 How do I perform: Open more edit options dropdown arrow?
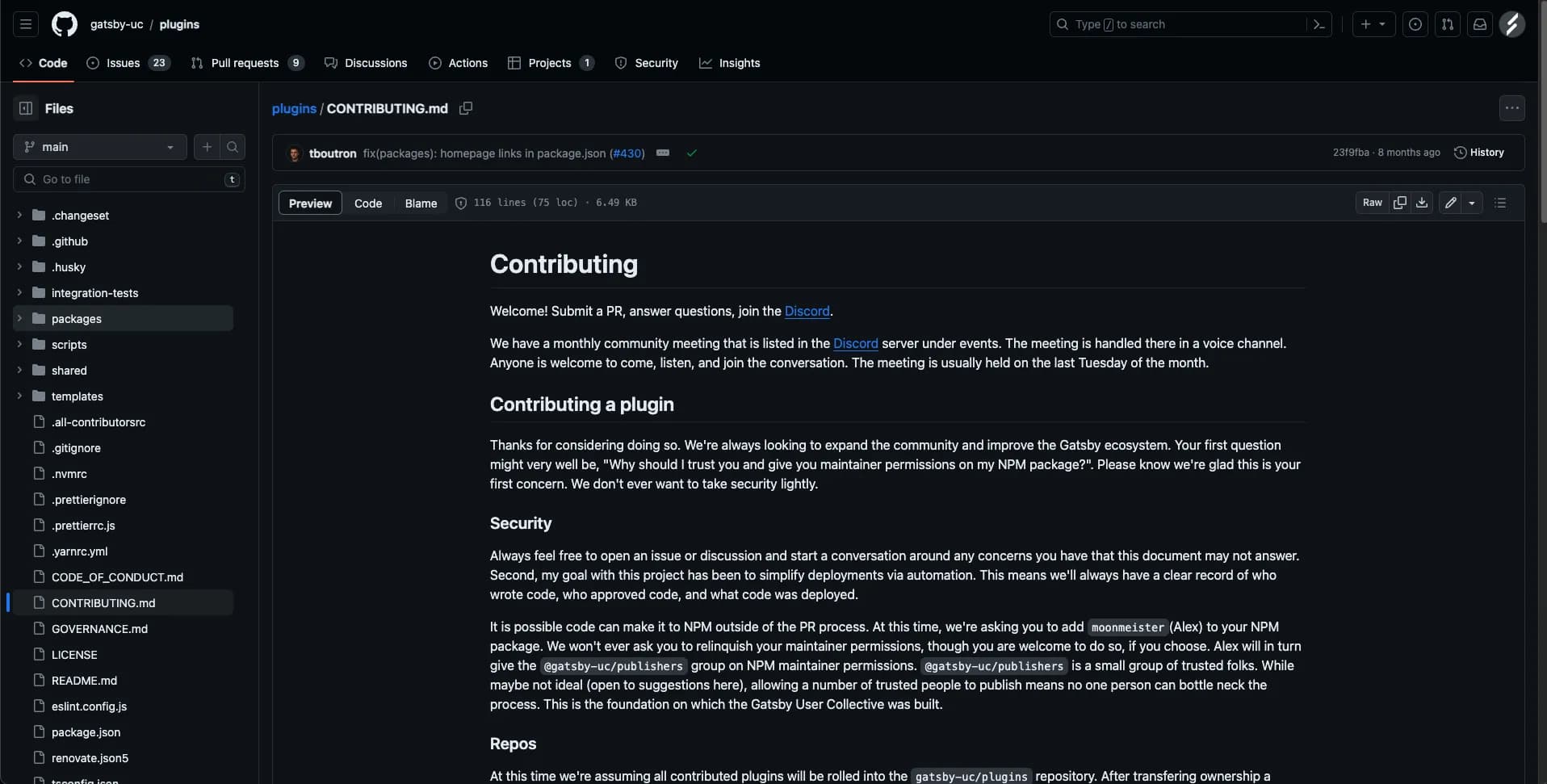coord(1472,203)
